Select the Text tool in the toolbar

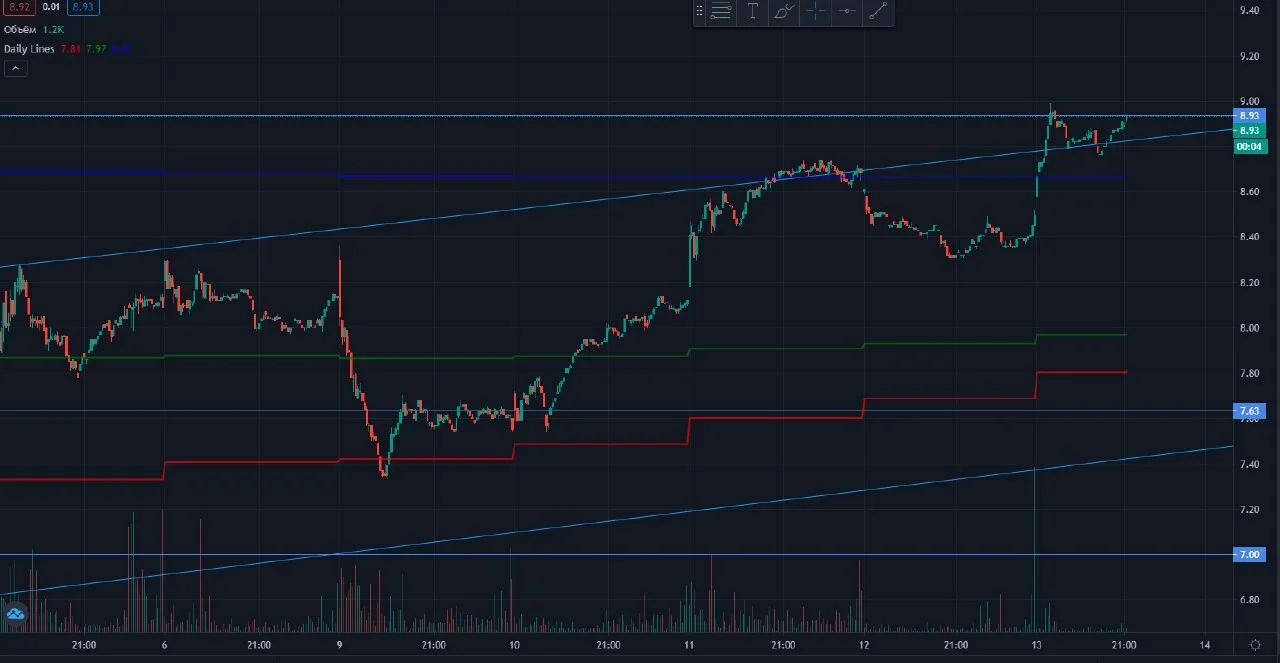[753, 12]
